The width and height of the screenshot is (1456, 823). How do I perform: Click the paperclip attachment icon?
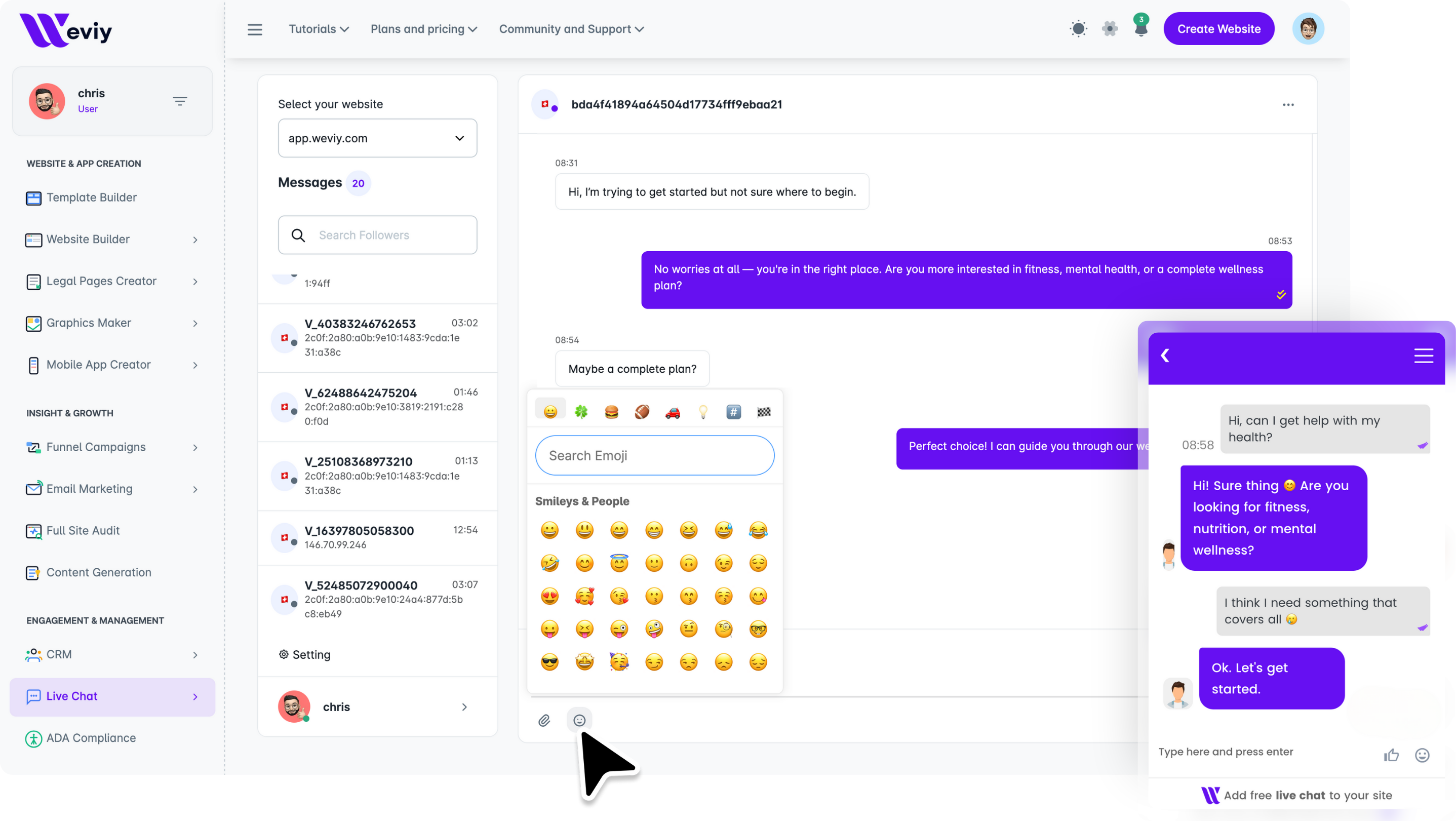(544, 720)
